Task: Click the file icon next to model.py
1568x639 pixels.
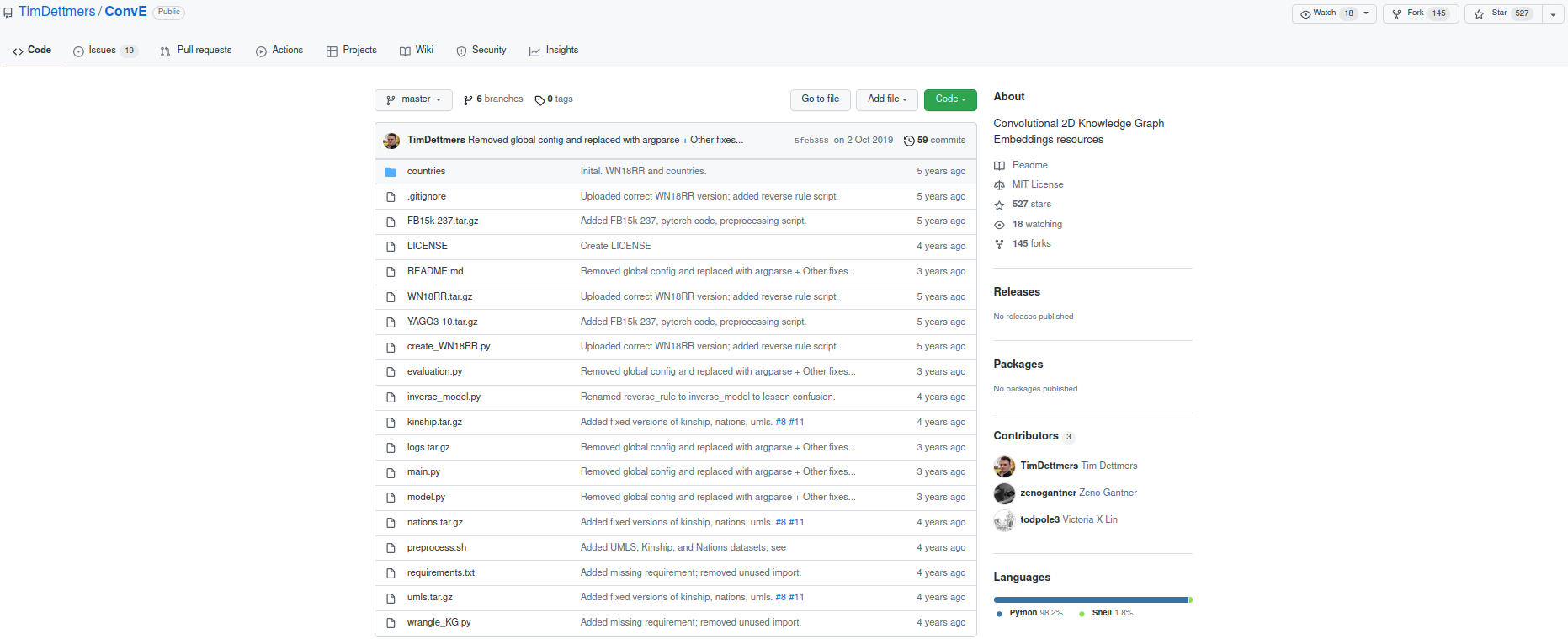Action: (x=391, y=498)
